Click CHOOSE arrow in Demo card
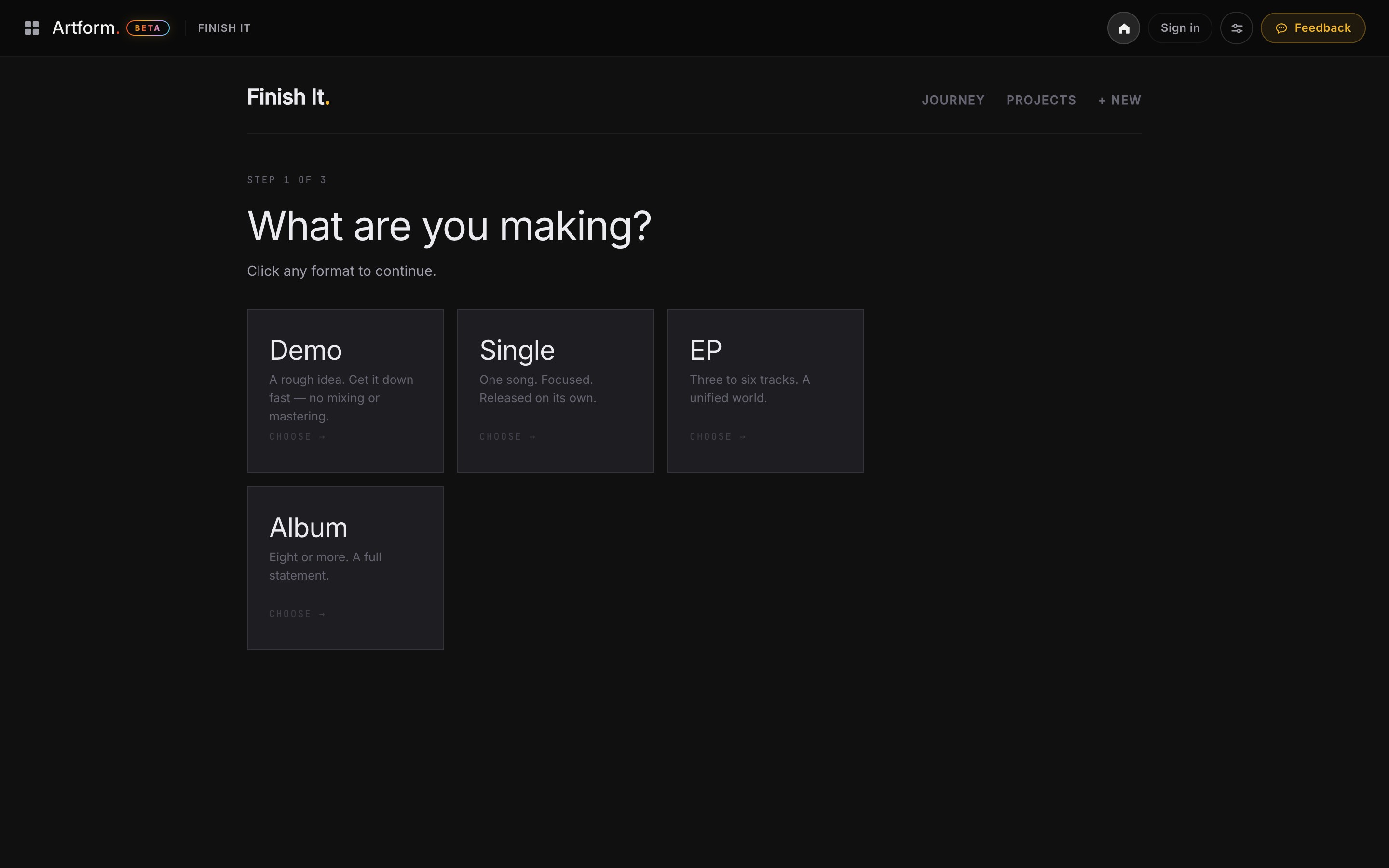This screenshot has height=868, width=1389. 297,437
